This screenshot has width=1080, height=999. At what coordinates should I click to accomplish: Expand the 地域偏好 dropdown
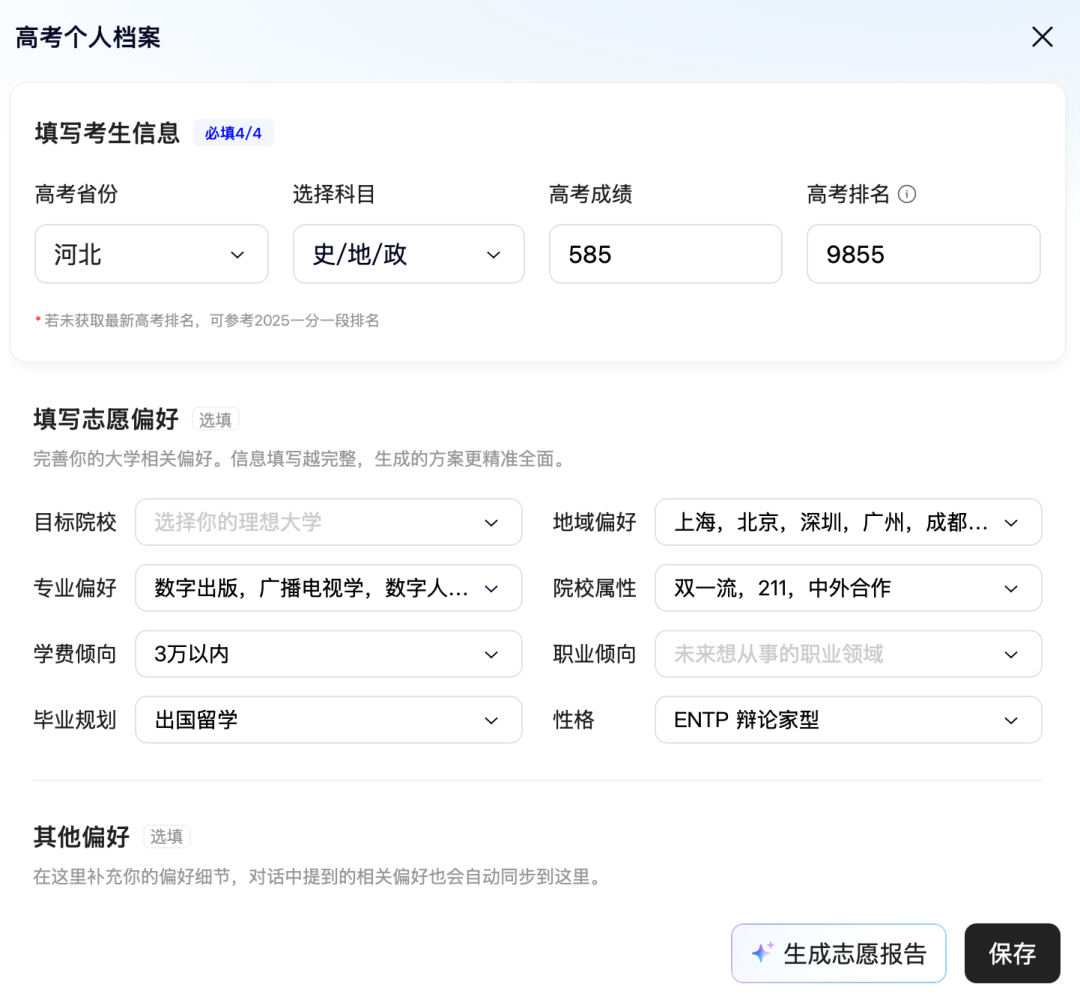click(x=848, y=522)
